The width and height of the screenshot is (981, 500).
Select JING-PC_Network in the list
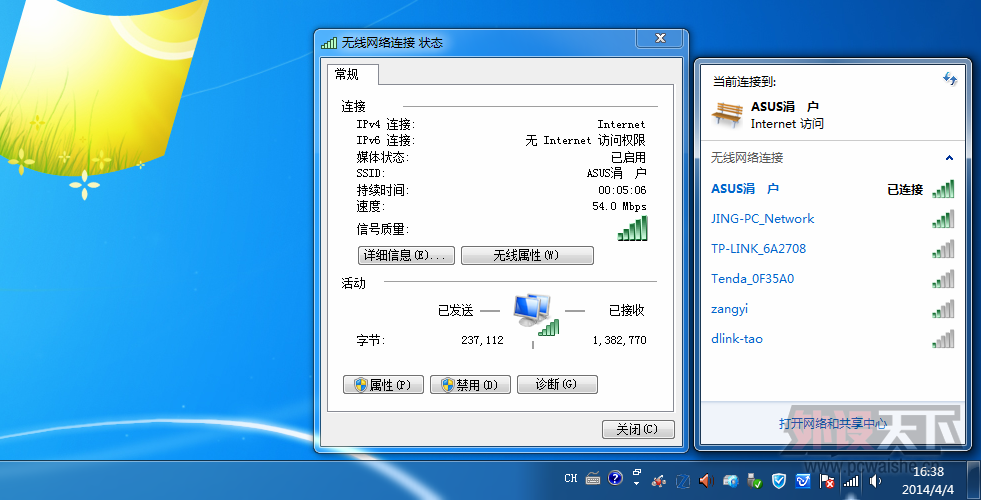click(833, 218)
